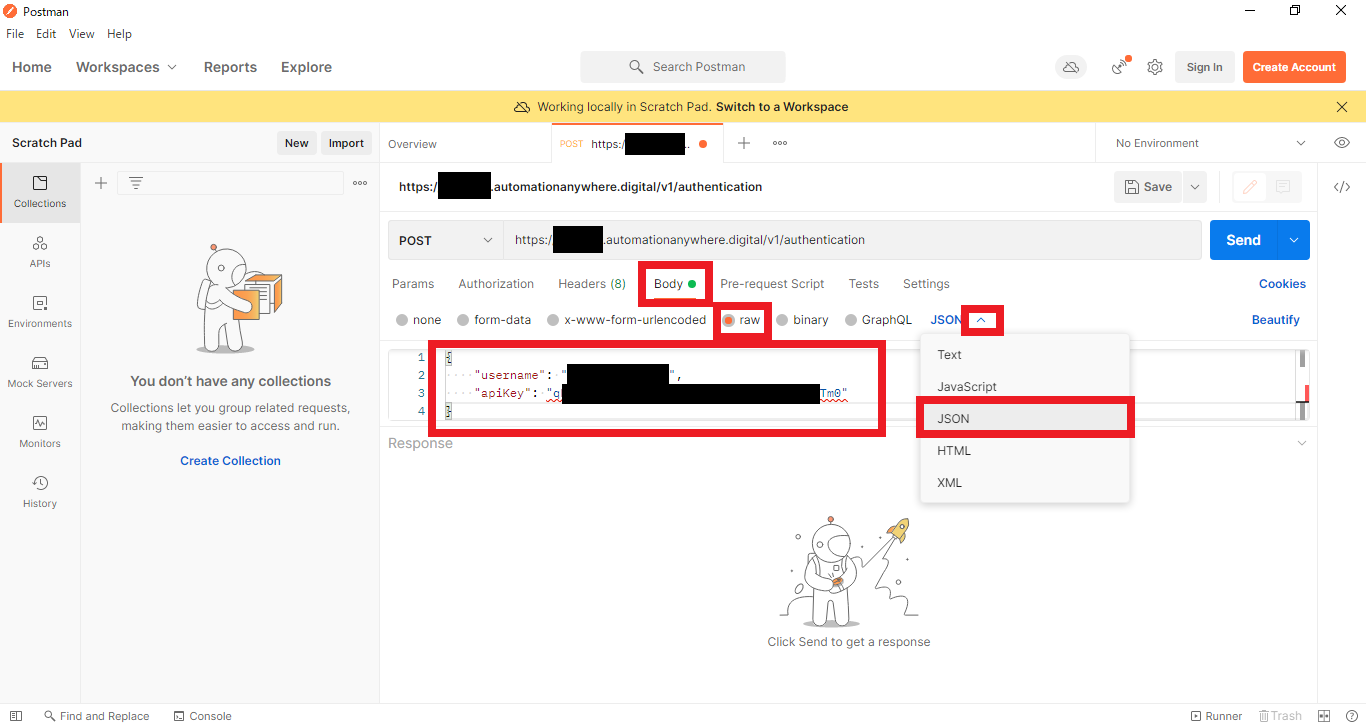Click the environment quick look eye icon

click(1342, 143)
